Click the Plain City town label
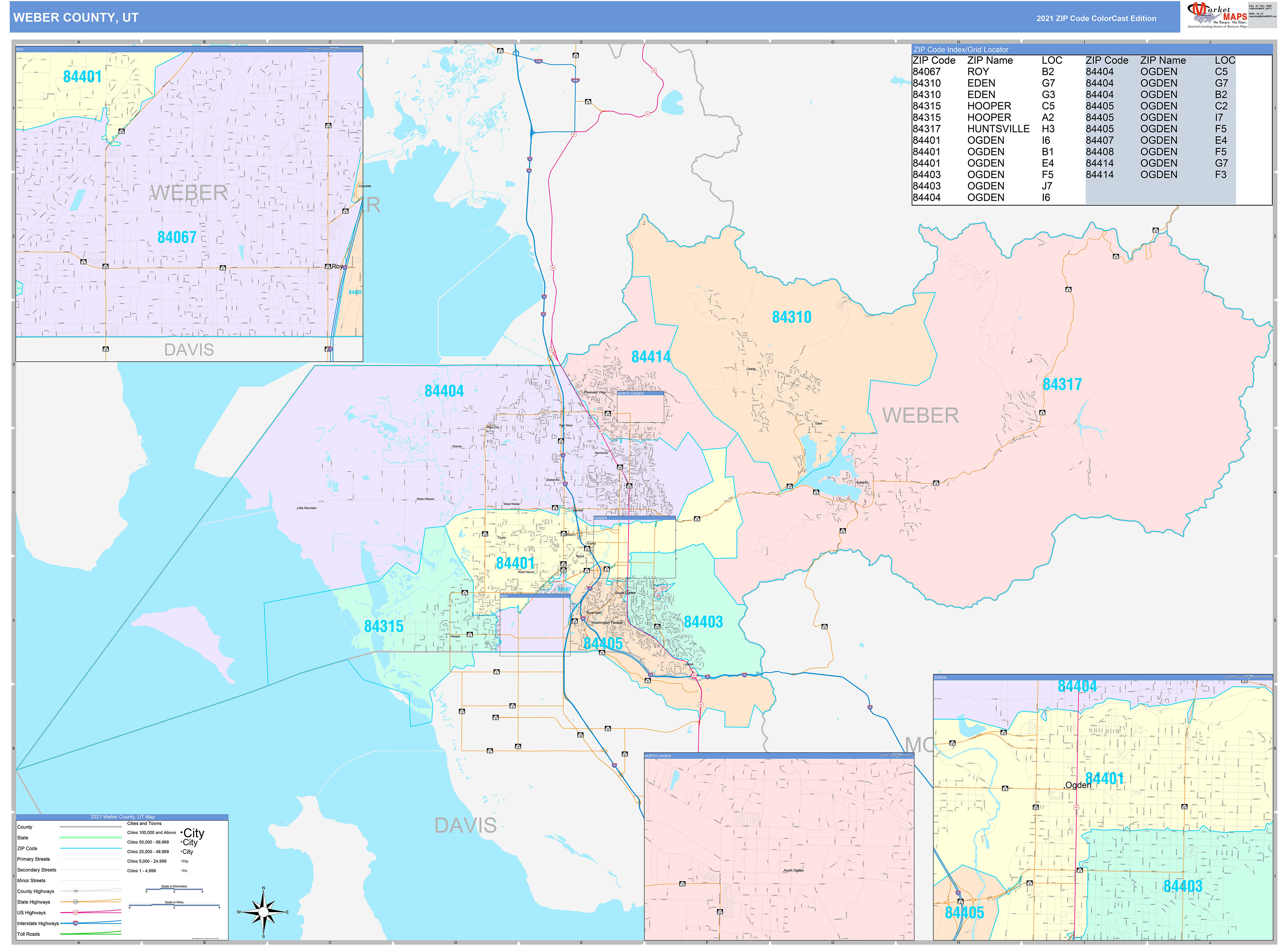Image resolution: width=1288 pixels, height=946 pixels. pos(493,428)
